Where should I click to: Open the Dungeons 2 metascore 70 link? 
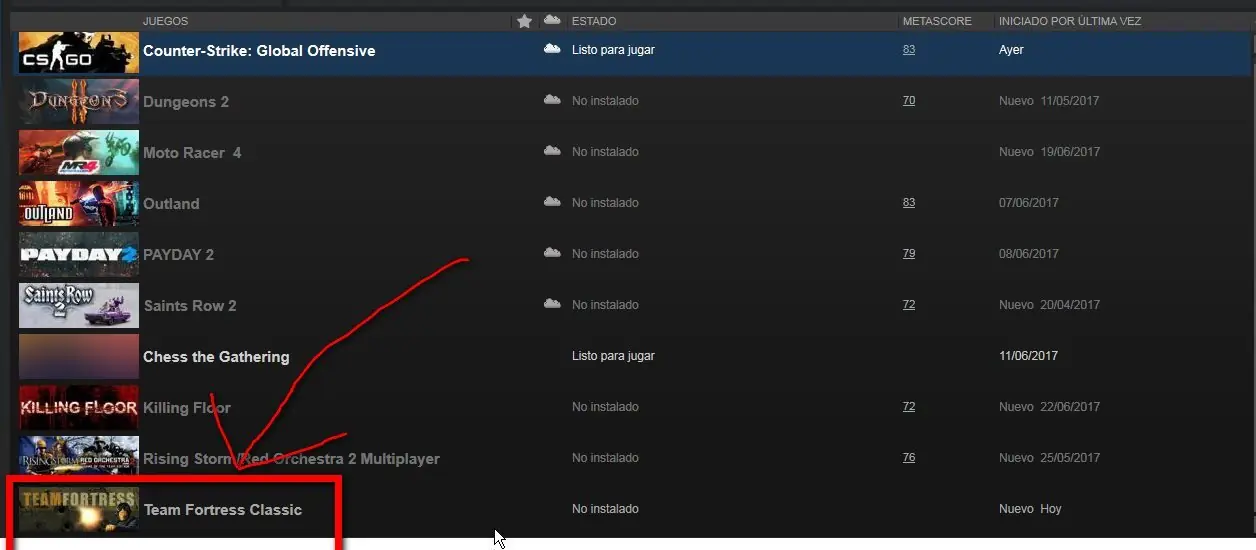click(908, 101)
